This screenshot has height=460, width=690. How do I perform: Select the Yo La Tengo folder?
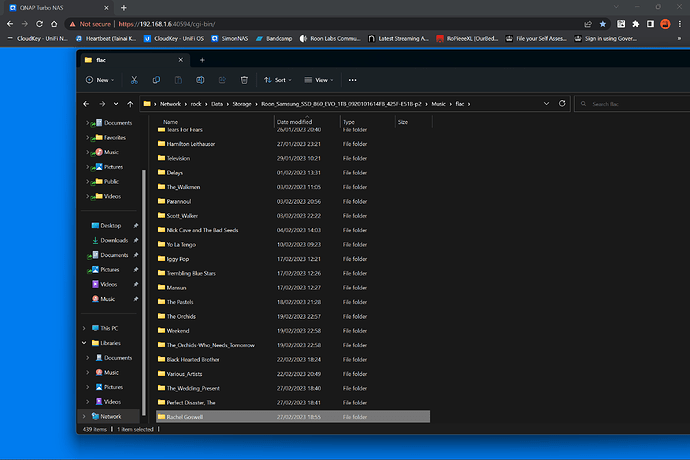(183, 244)
